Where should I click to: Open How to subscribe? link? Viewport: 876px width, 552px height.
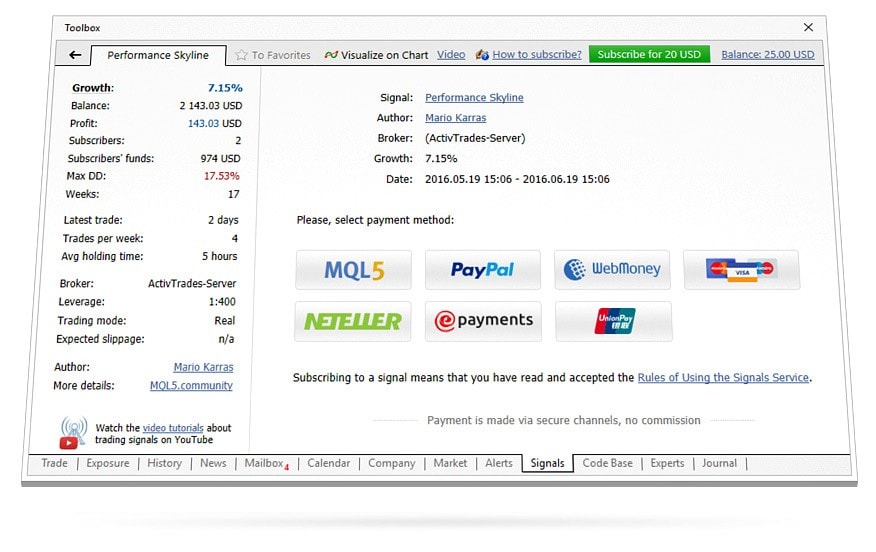tap(536, 55)
